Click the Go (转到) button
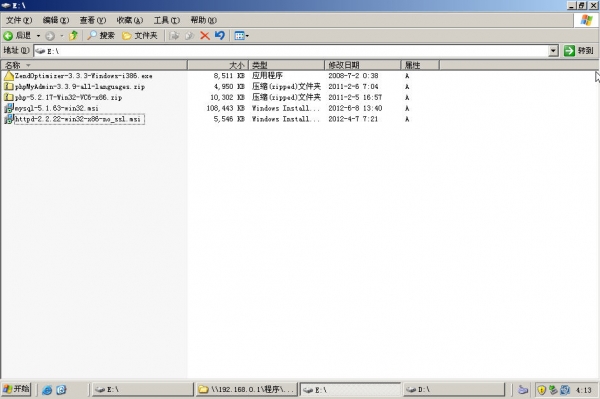 tap(579, 50)
